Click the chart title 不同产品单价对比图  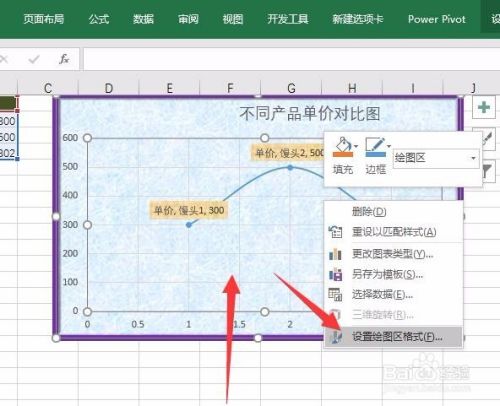[310, 114]
